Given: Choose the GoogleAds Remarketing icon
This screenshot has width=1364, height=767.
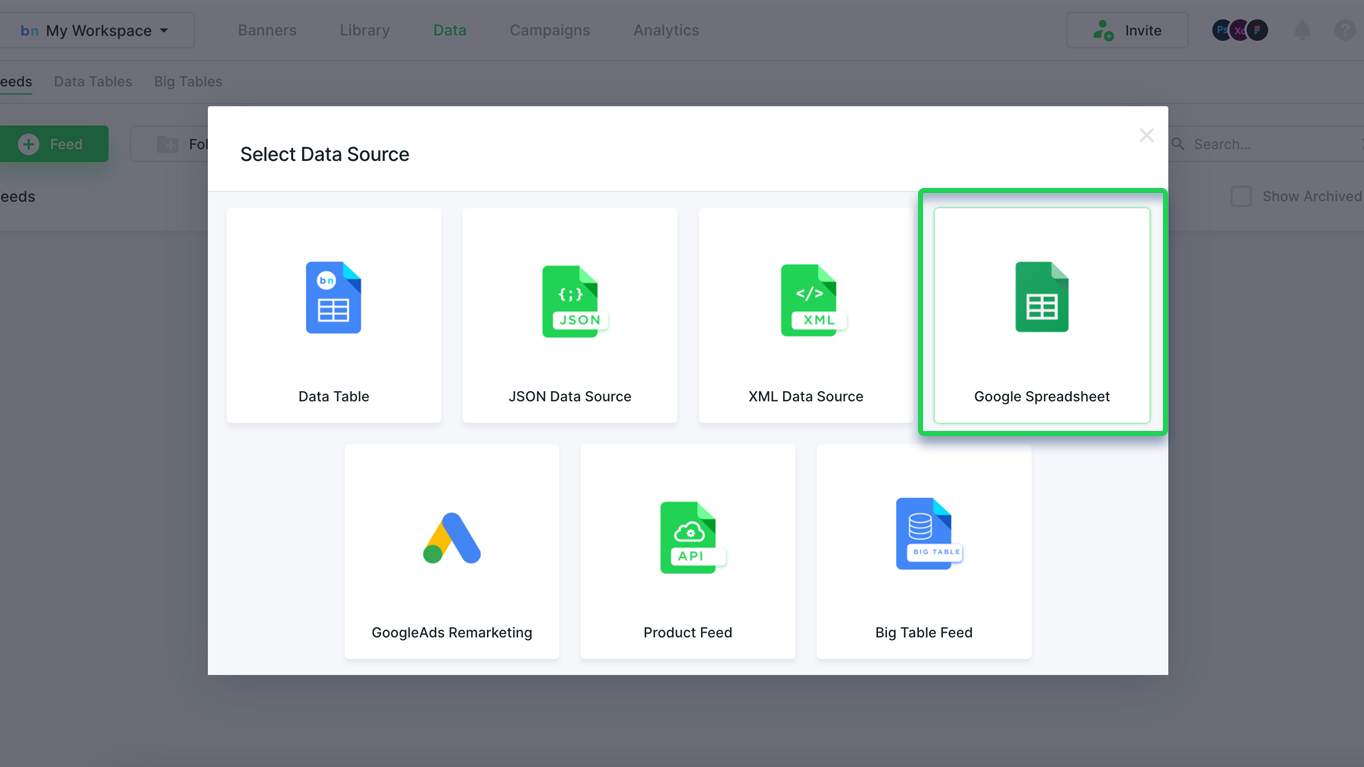Looking at the screenshot, I should pos(452,538).
